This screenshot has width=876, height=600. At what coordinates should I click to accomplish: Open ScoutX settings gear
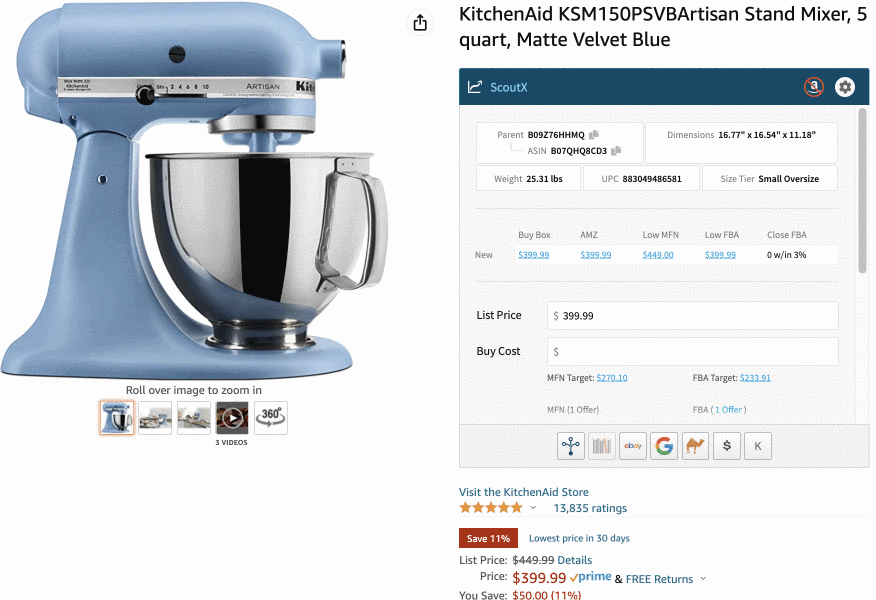tap(845, 87)
